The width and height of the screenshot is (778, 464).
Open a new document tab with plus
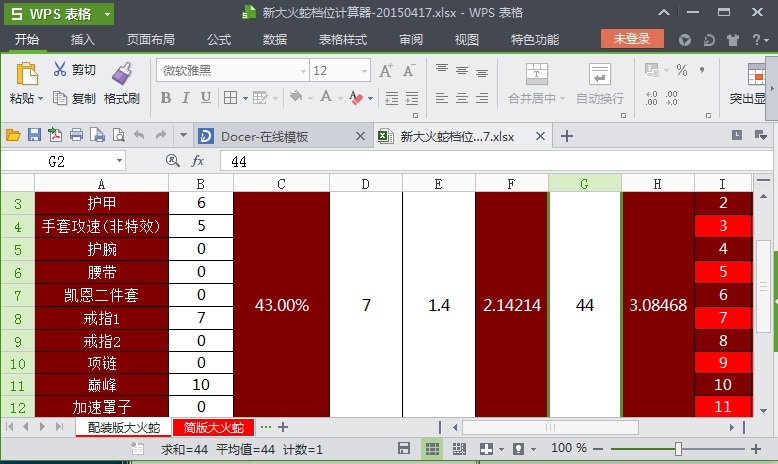567,135
